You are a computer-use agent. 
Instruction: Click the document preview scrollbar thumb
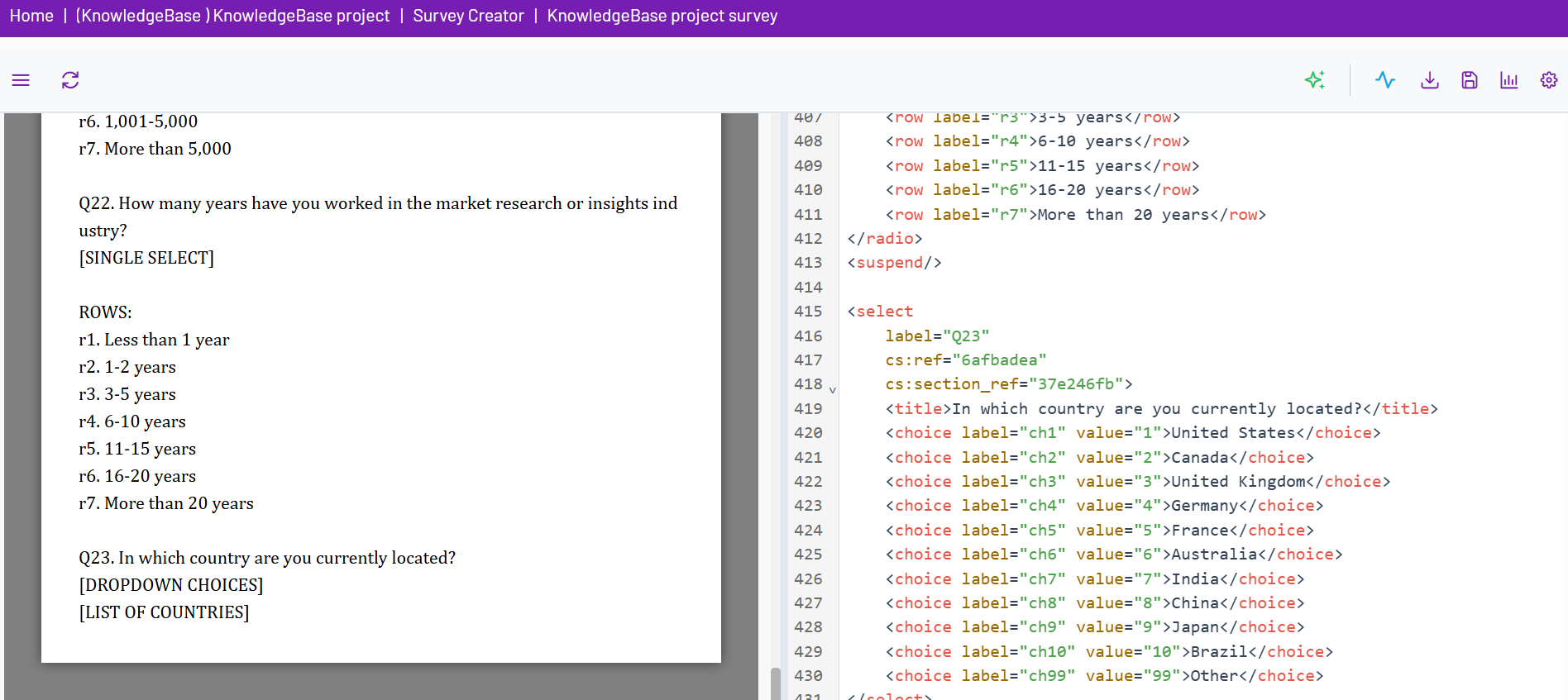click(x=776, y=683)
